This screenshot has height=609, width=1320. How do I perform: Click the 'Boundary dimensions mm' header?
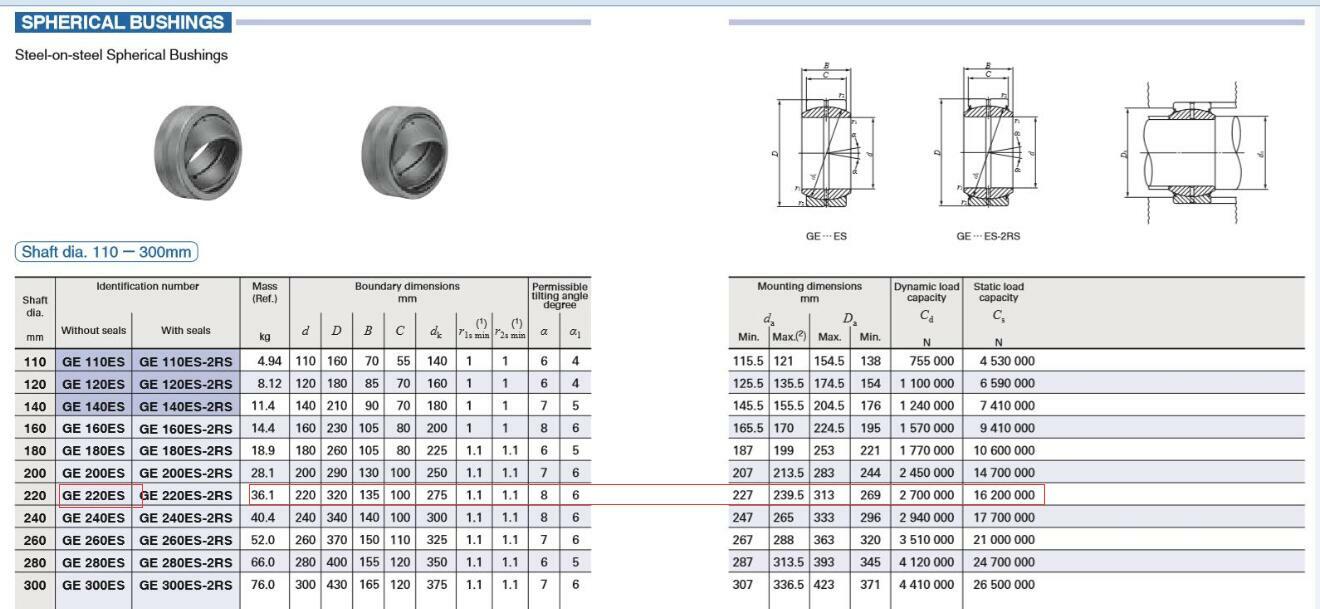[x=407, y=292]
